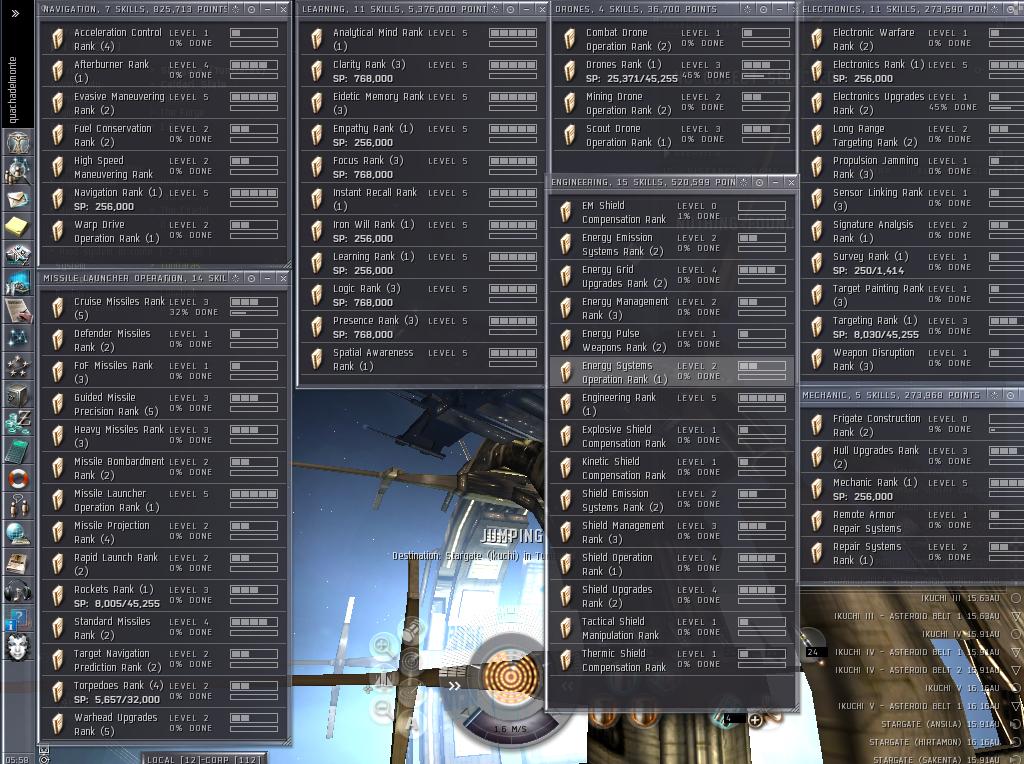Select the Energy Systems Operation skill row
This screenshot has height=764, width=1024.
click(x=672, y=372)
